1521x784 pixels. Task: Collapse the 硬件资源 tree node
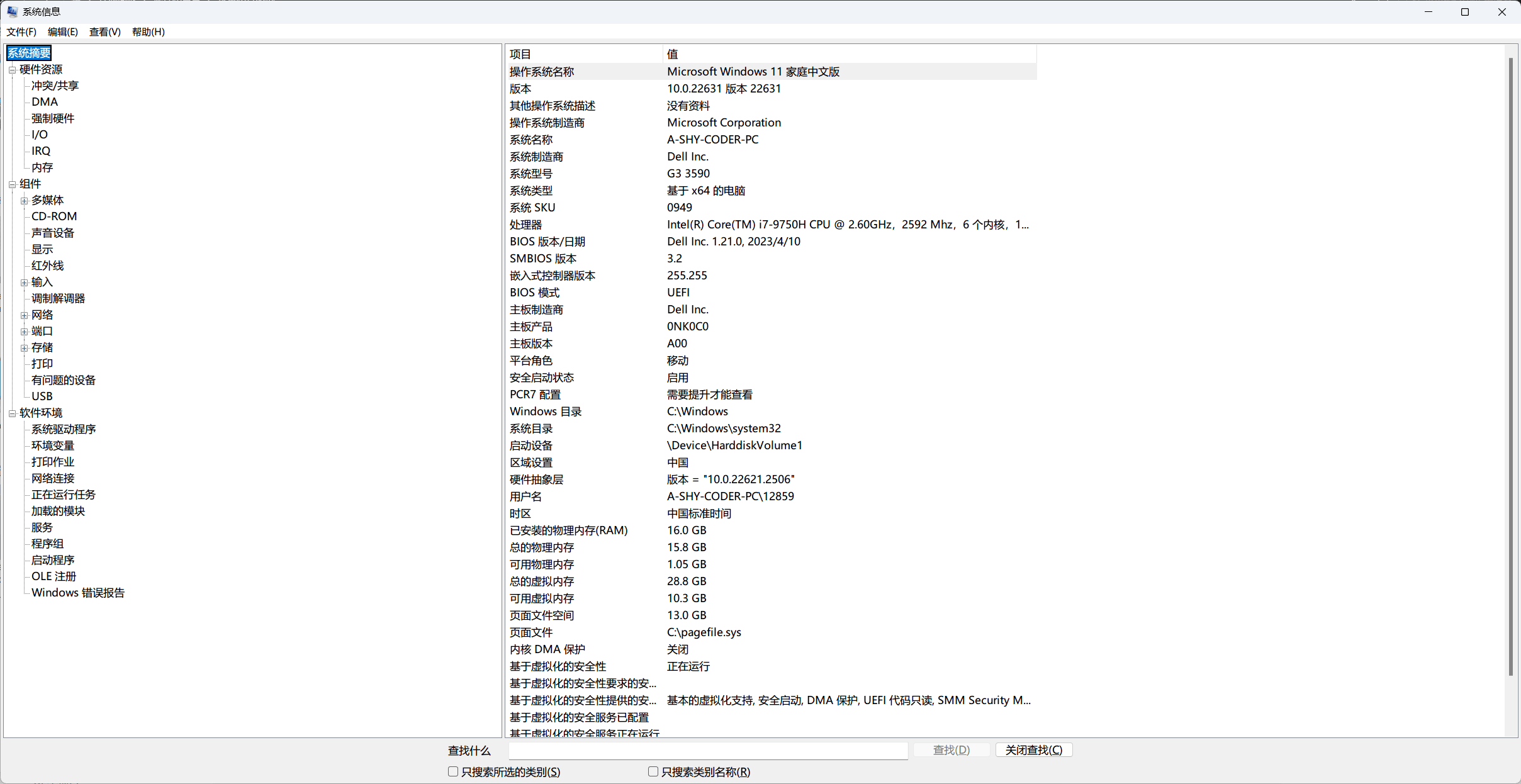coord(12,70)
